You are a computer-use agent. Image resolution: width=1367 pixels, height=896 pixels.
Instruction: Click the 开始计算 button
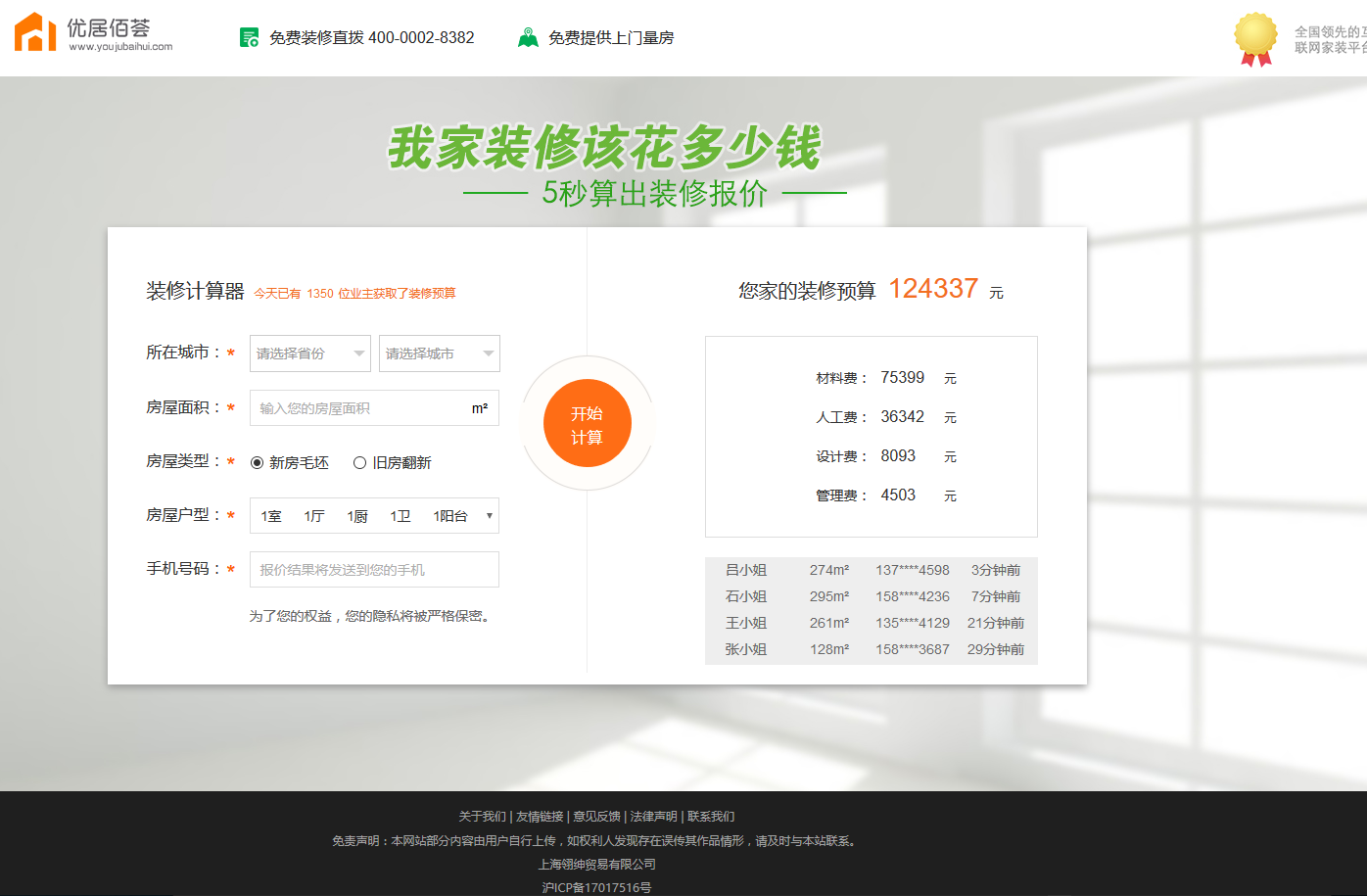[x=586, y=422]
